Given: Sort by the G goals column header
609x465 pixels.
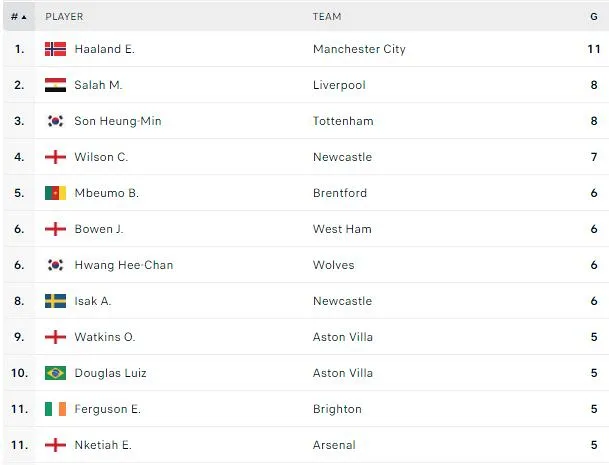Looking at the screenshot, I should [x=594, y=16].
